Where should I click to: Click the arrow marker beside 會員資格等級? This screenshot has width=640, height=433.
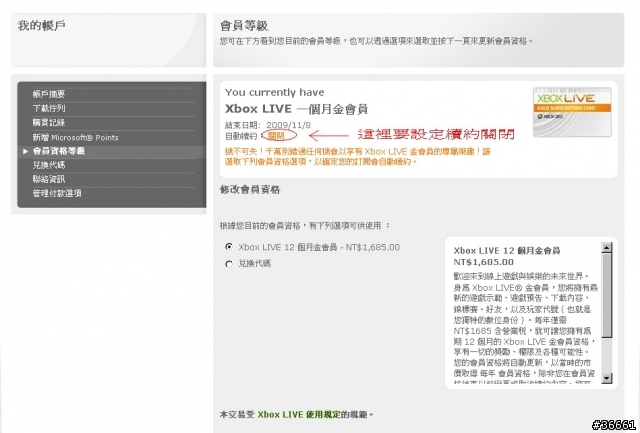[x=25, y=151]
